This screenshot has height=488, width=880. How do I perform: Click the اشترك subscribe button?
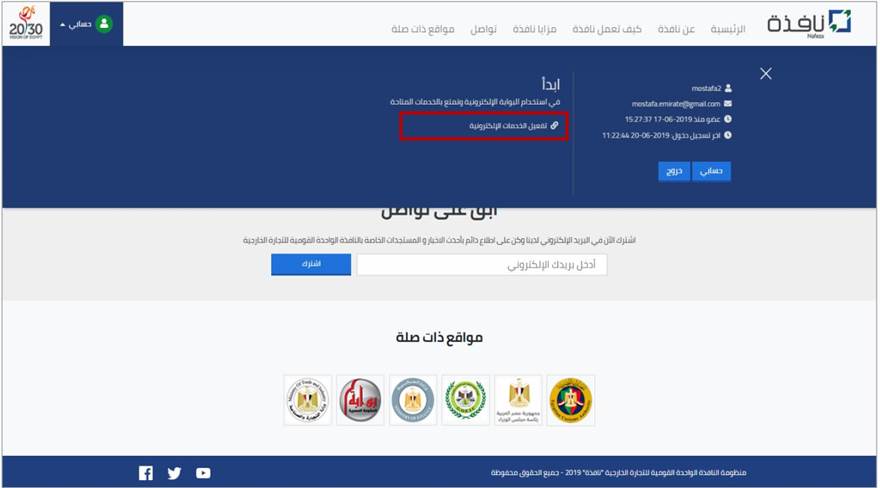pyautogui.click(x=311, y=264)
